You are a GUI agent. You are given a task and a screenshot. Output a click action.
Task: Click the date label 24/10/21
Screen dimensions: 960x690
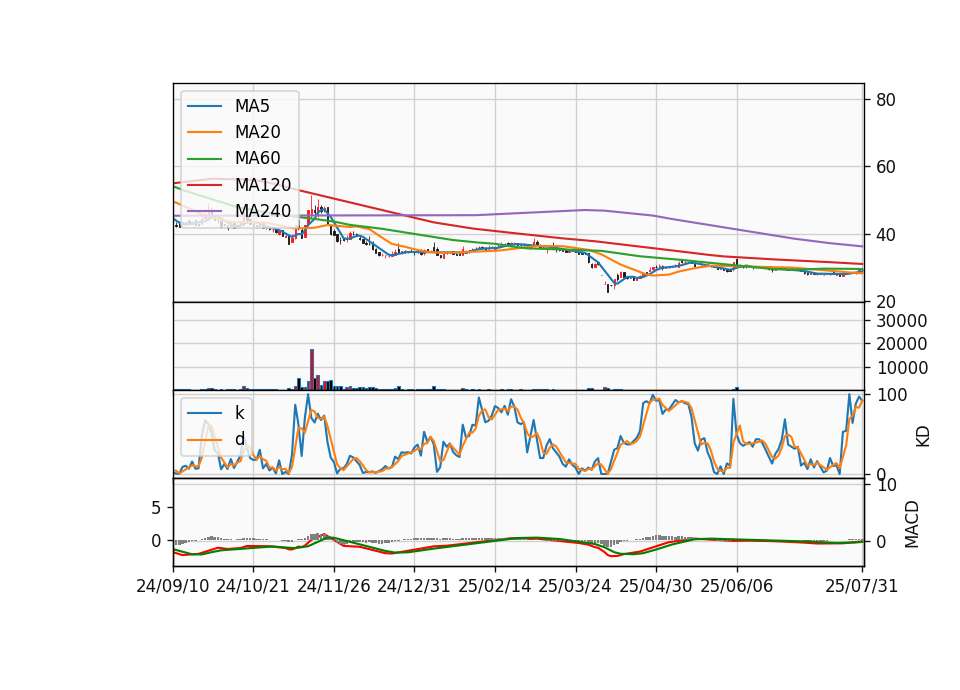click(253, 586)
